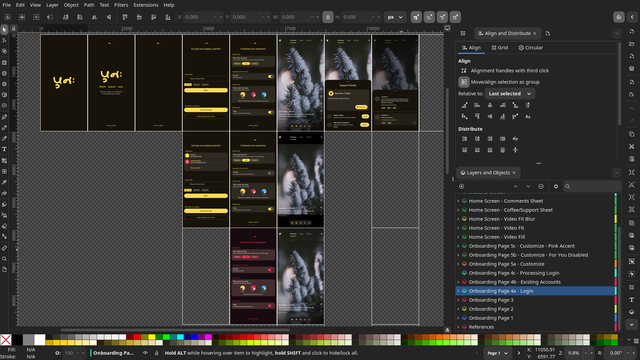Screen dimensions: 640x360
Task: Select the Gradient tool
Action: [4, 160]
